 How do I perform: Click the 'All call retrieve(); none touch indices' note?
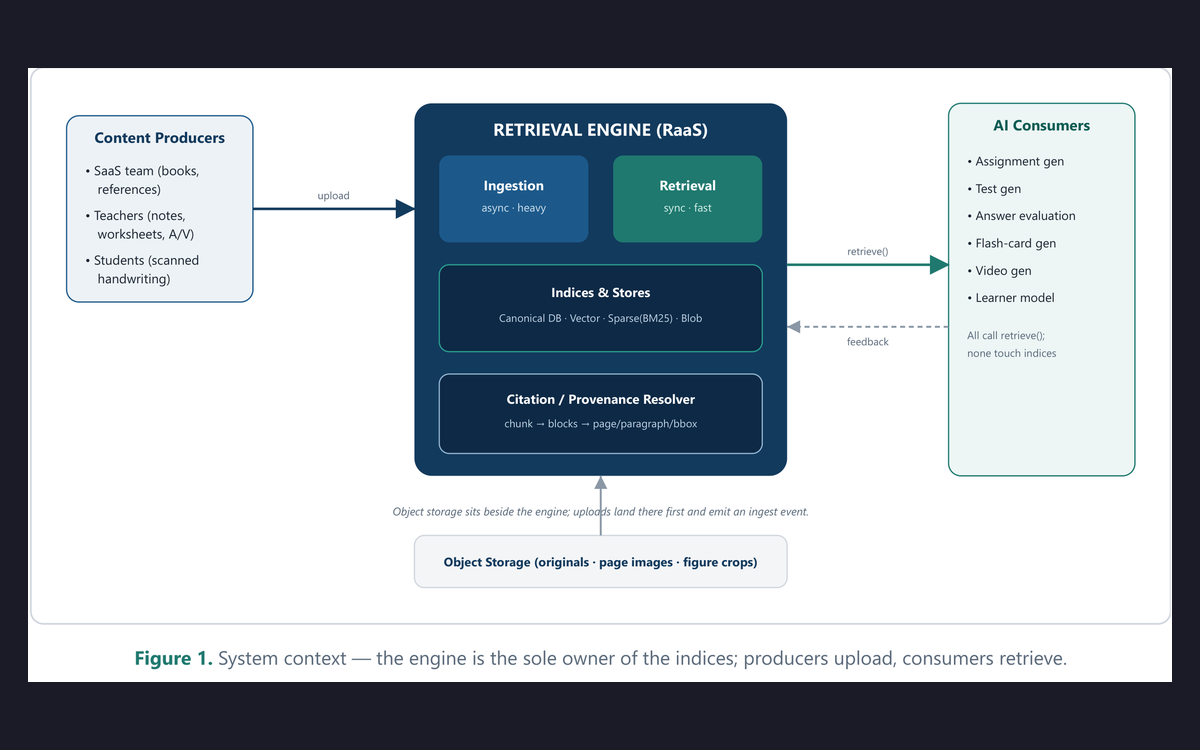point(1012,345)
